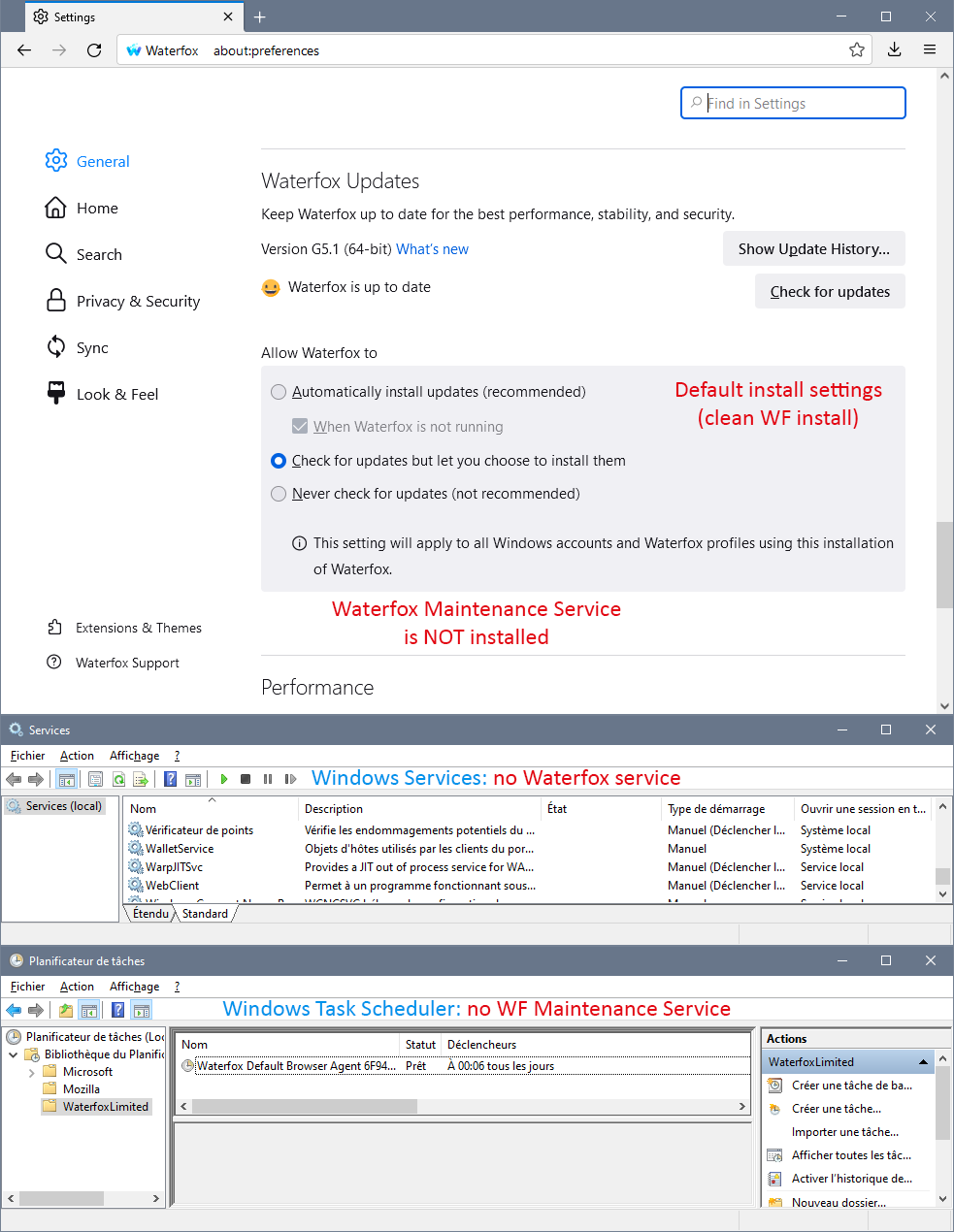Open Fichier menu in Services window
The image size is (954, 1232).
point(28,756)
